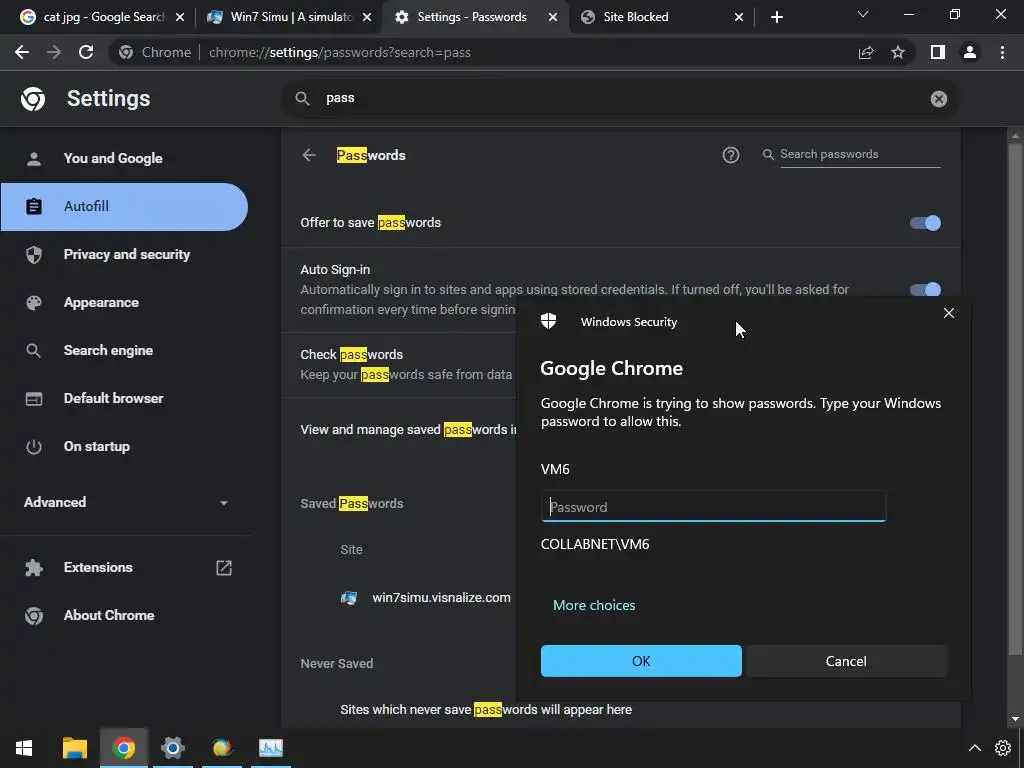Click the win7simu site favicon in the saved passwords list
Image resolution: width=1024 pixels, height=768 pixels.
[349, 598]
